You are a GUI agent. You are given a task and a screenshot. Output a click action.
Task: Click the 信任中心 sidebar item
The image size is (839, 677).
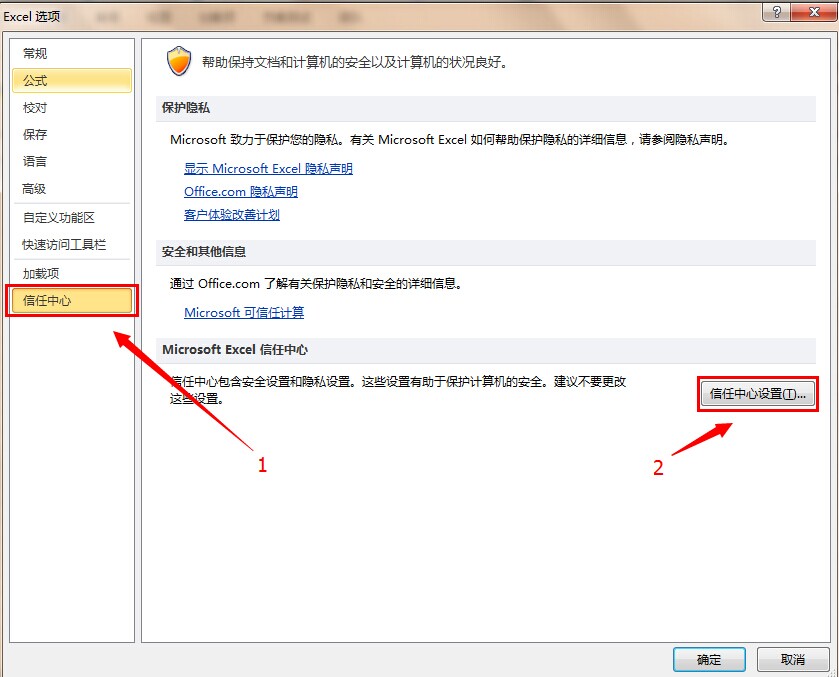[x=48, y=301]
